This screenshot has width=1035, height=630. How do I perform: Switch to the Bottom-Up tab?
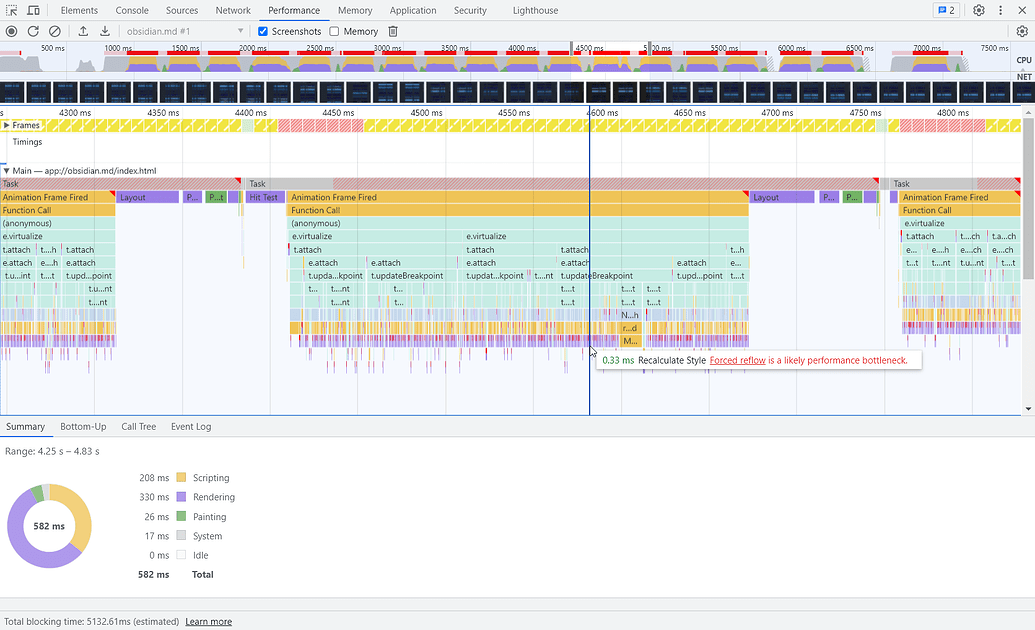tap(83, 427)
